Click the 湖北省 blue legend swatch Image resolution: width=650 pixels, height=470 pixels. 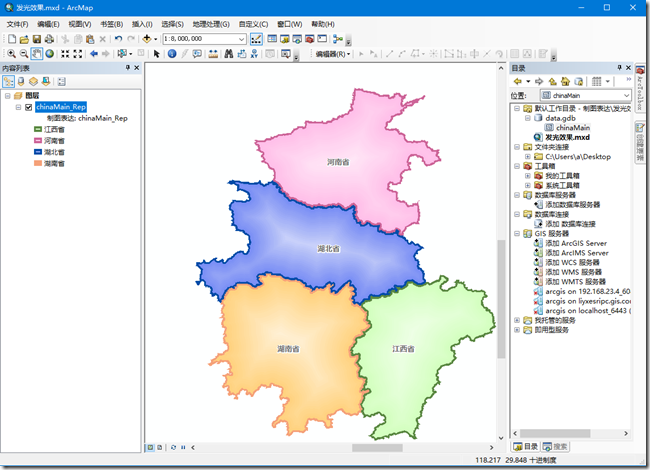tap(38, 152)
